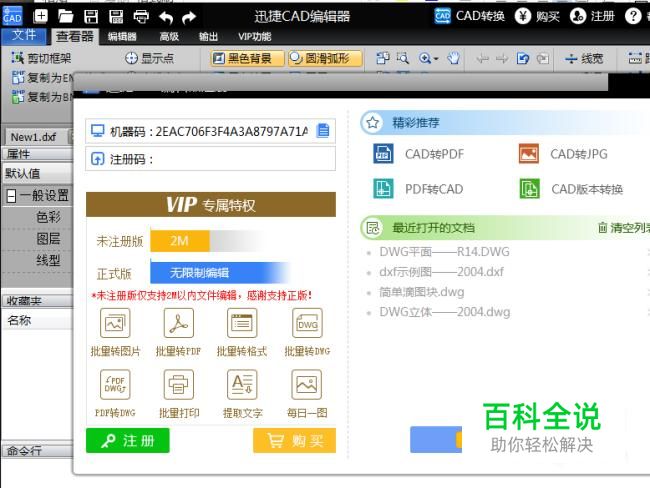
Task: Open recent file DWG平面——R14.DWG
Action: 444,252
